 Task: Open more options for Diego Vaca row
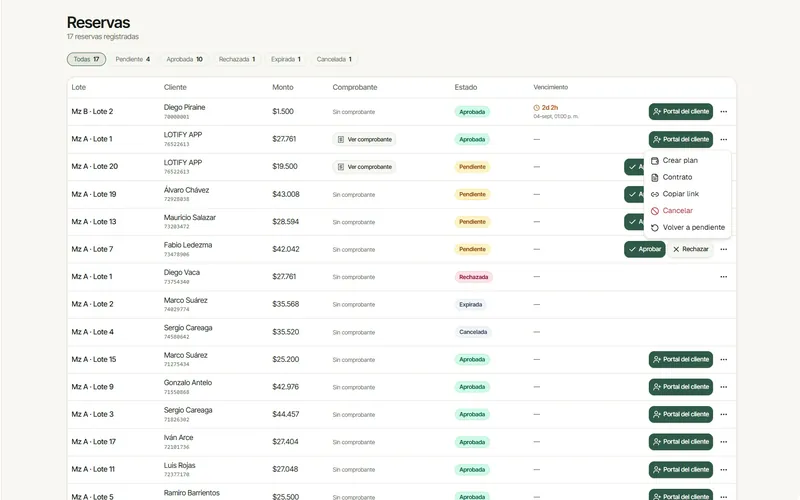click(x=723, y=277)
